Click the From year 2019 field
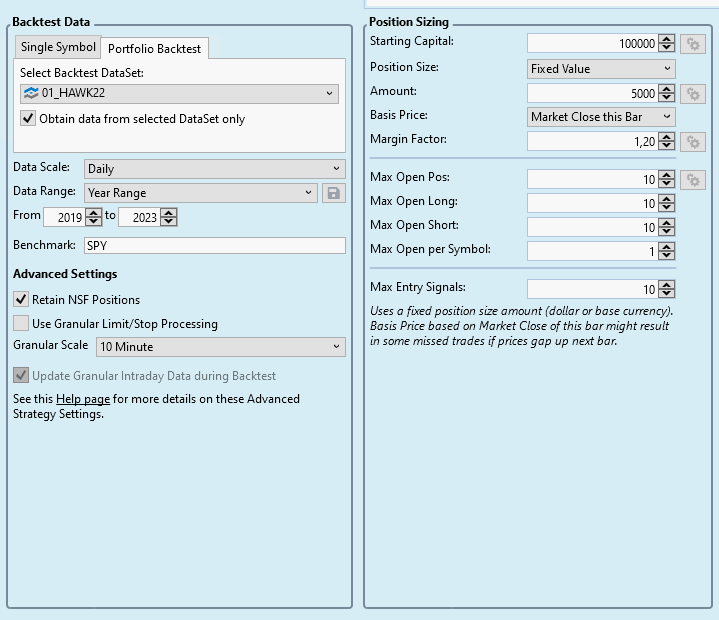The width and height of the screenshot is (719, 620). coord(64,217)
